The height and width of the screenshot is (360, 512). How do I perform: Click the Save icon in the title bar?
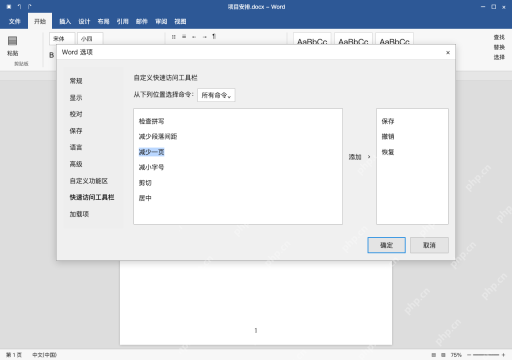pyautogui.click(x=9, y=7)
